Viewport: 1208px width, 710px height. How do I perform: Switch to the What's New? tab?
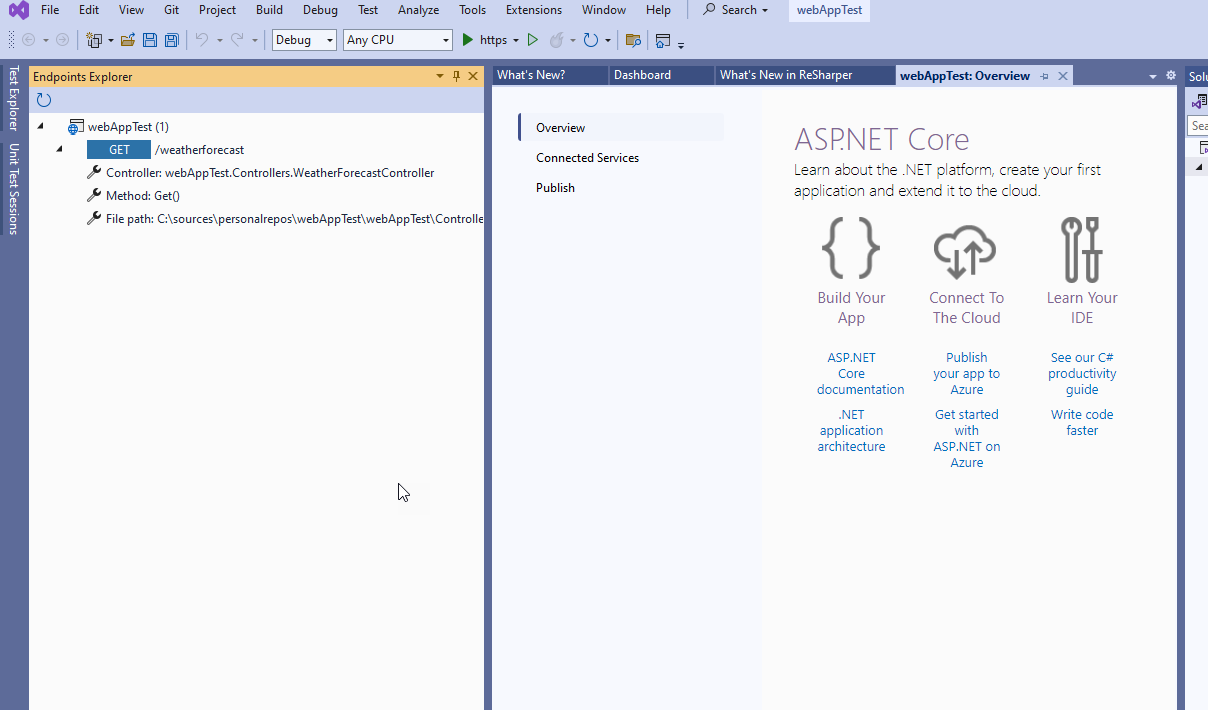[550, 75]
